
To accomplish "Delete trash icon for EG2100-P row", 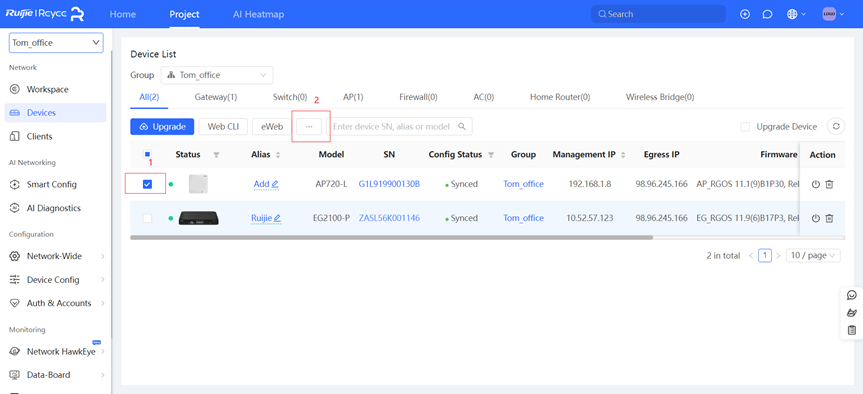I will click(x=829, y=218).
